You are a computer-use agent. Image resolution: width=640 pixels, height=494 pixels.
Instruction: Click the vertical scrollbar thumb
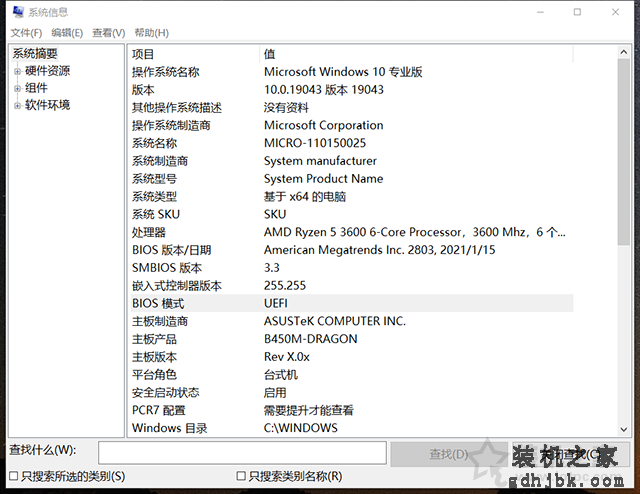(x=623, y=152)
